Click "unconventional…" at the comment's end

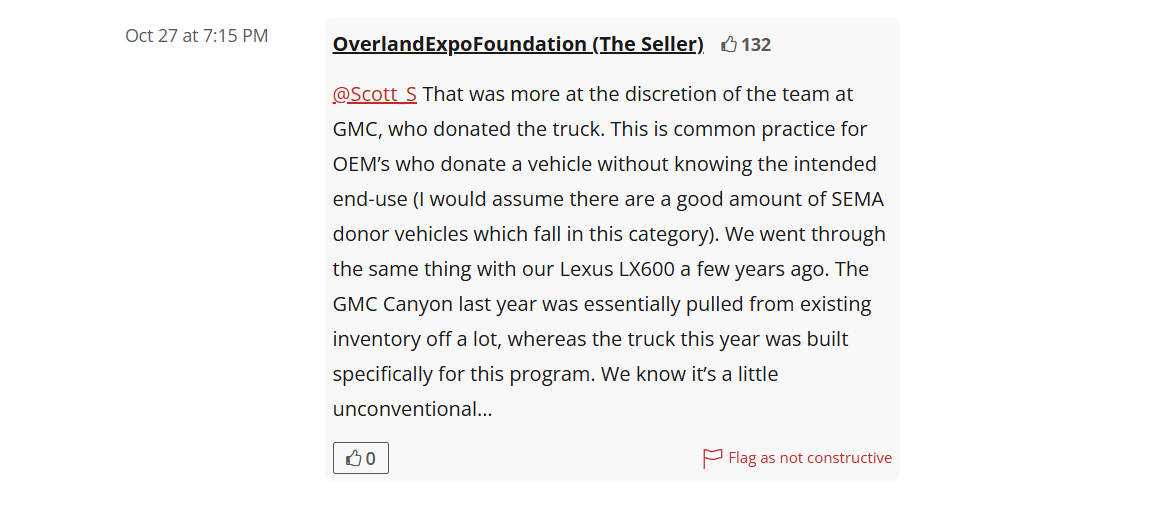(x=412, y=409)
